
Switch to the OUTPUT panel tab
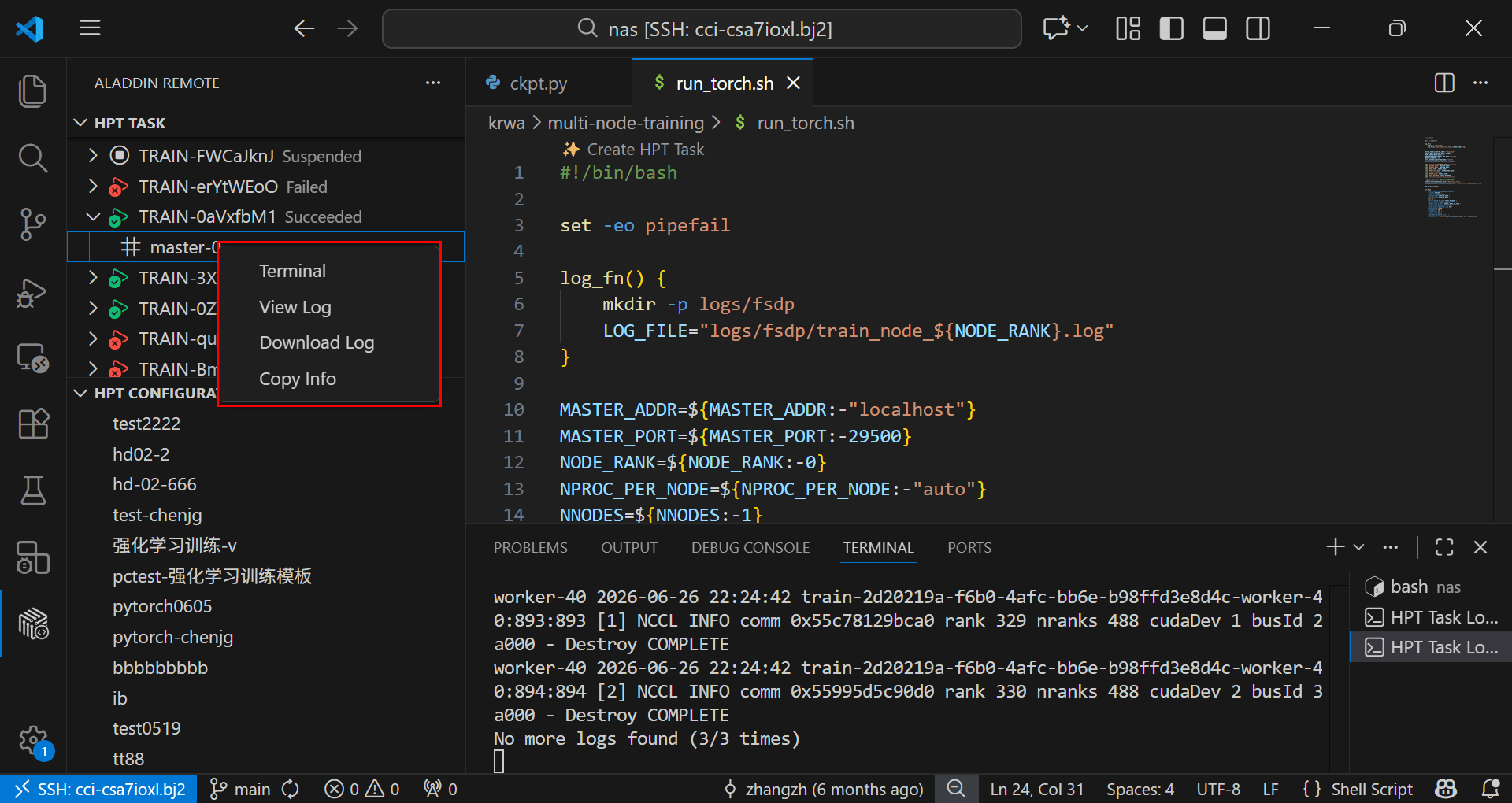coord(629,547)
